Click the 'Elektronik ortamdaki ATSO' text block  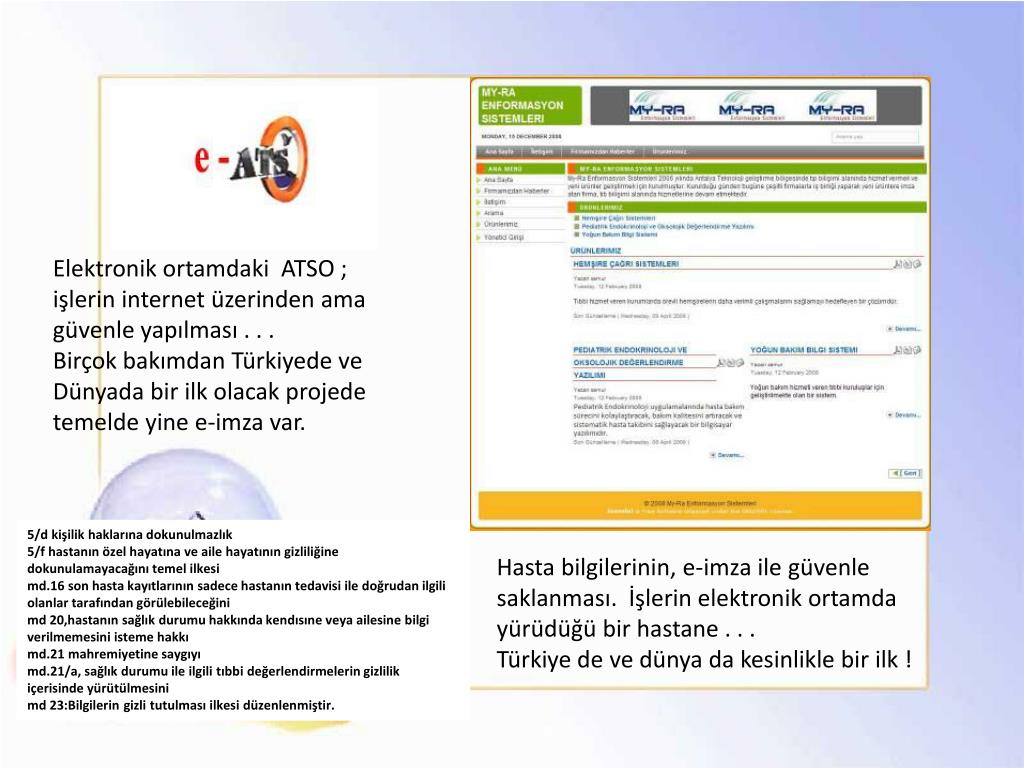(209, 345)
